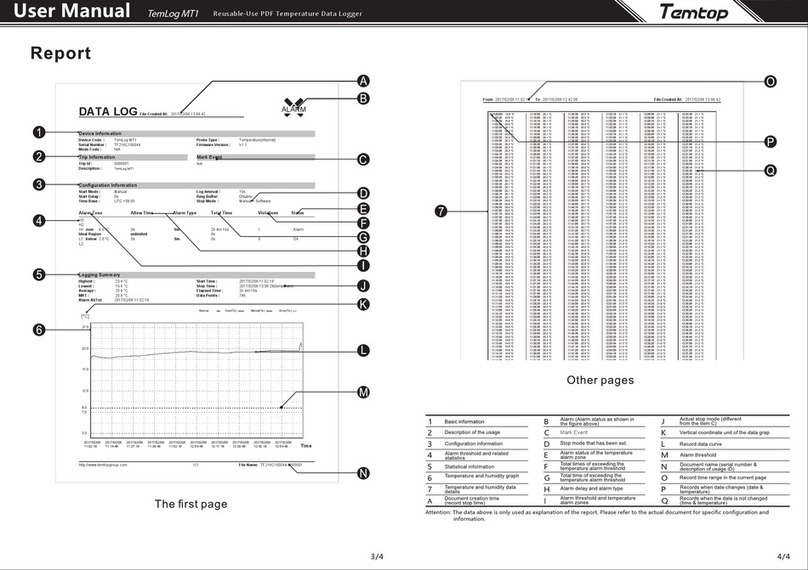Click the 'The first page' caption
Viewport: 808px width, 570px height.
pos(191,504)
